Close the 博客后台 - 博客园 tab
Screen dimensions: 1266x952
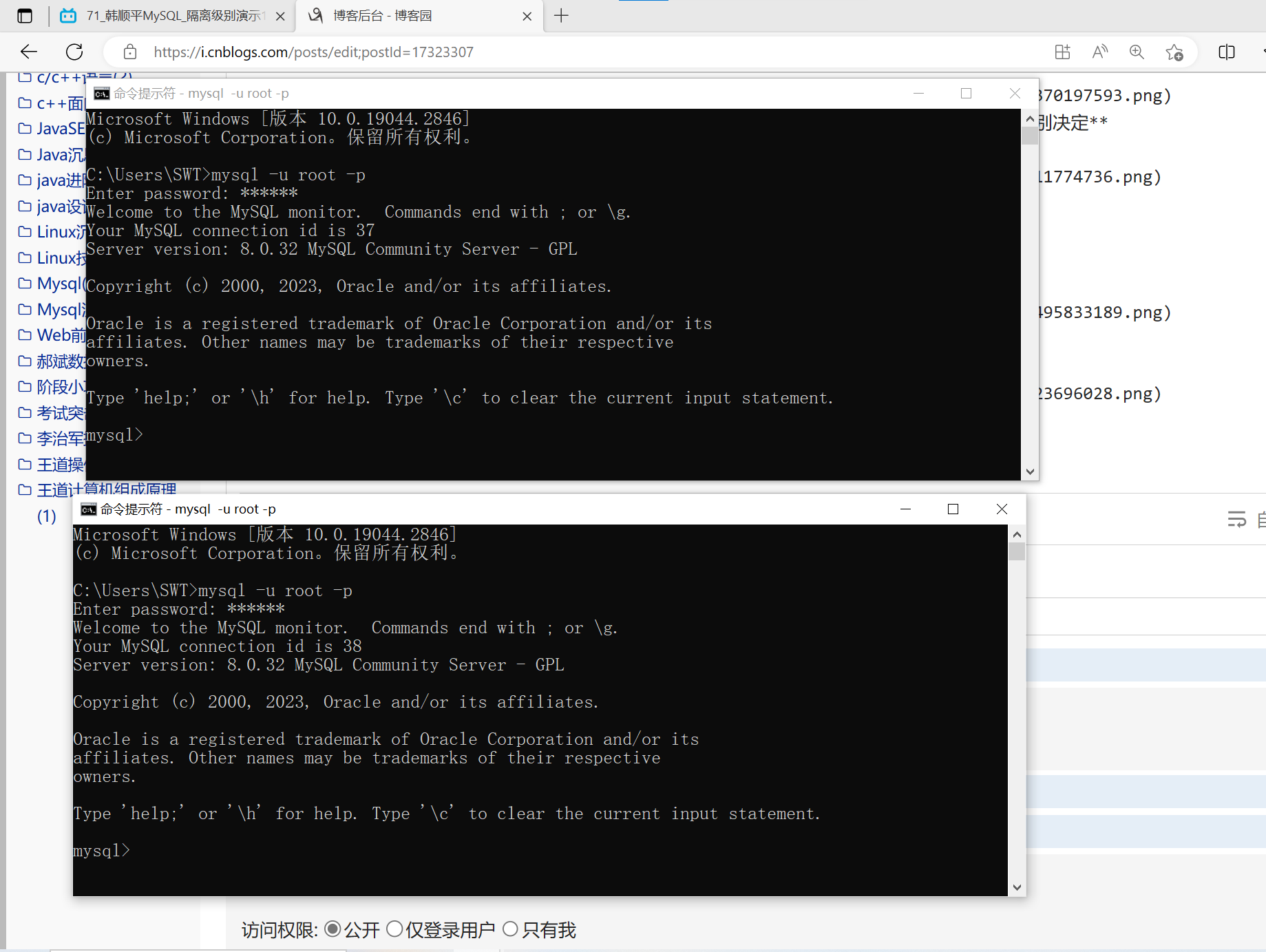point(527,16)
